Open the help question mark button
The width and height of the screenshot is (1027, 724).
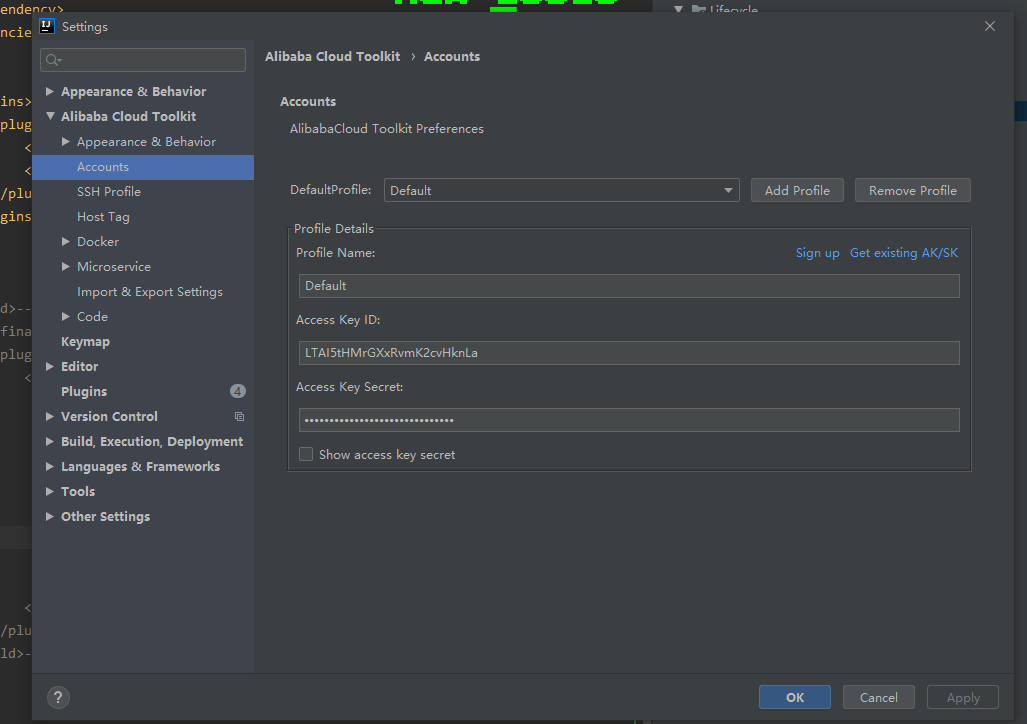pyautogui.click(x=58, y=697)
